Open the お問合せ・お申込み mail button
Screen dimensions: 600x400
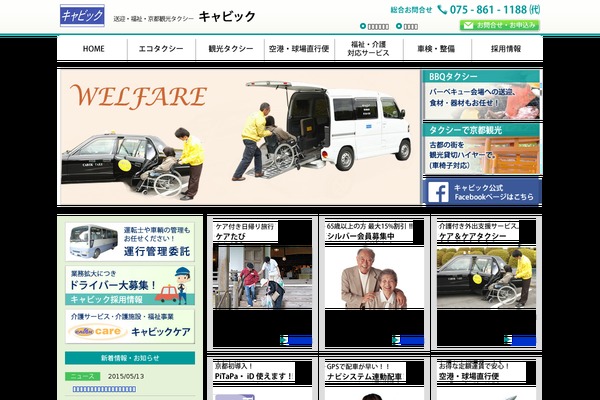[x=499, y=25]
